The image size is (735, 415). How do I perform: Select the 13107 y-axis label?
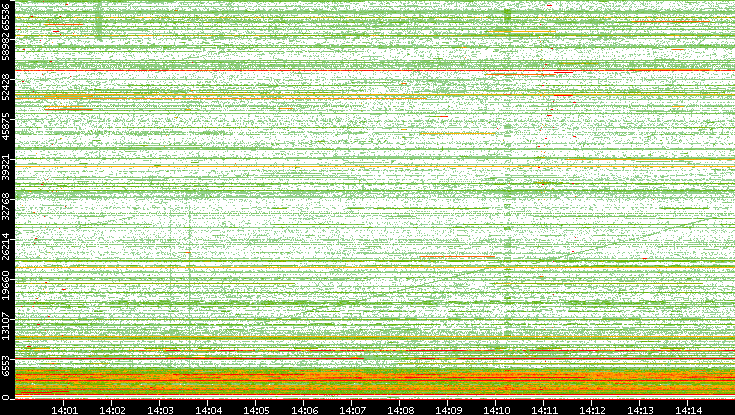(7, 323)
